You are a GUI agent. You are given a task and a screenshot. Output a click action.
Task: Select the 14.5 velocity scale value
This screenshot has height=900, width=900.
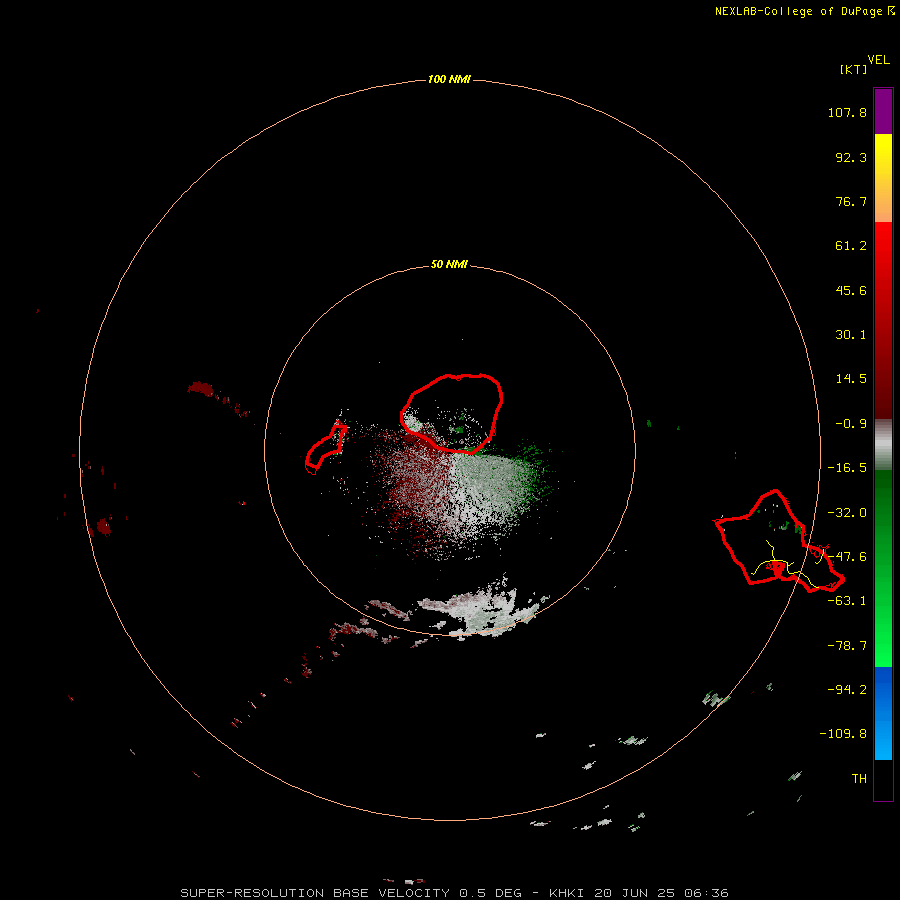[x=851, y=379]
